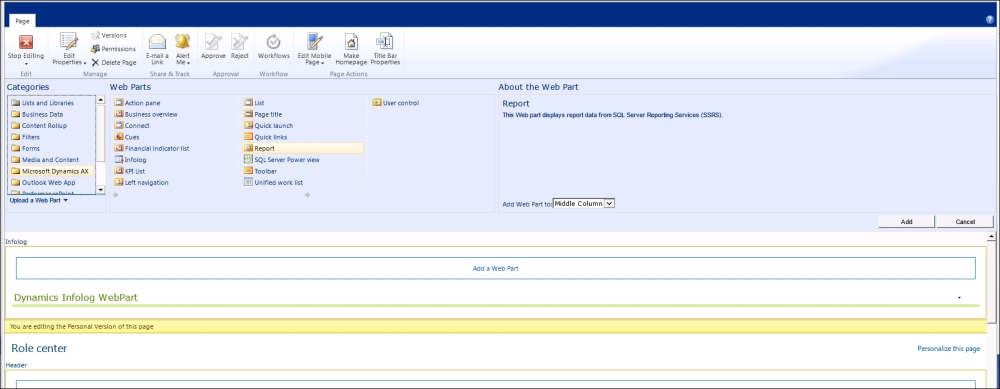Click the Categories list scroll-up arrow
Image resolution: width=1000 pixels, height=389 pixels.
point(100,100)
